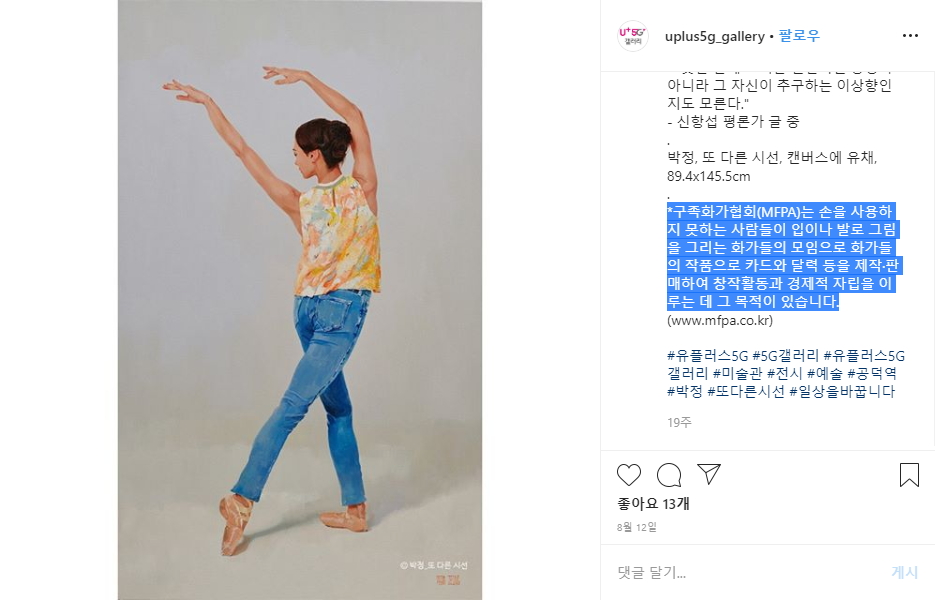Share post with paper plane icon
The image size is (935, 600).
coord(709,474)
